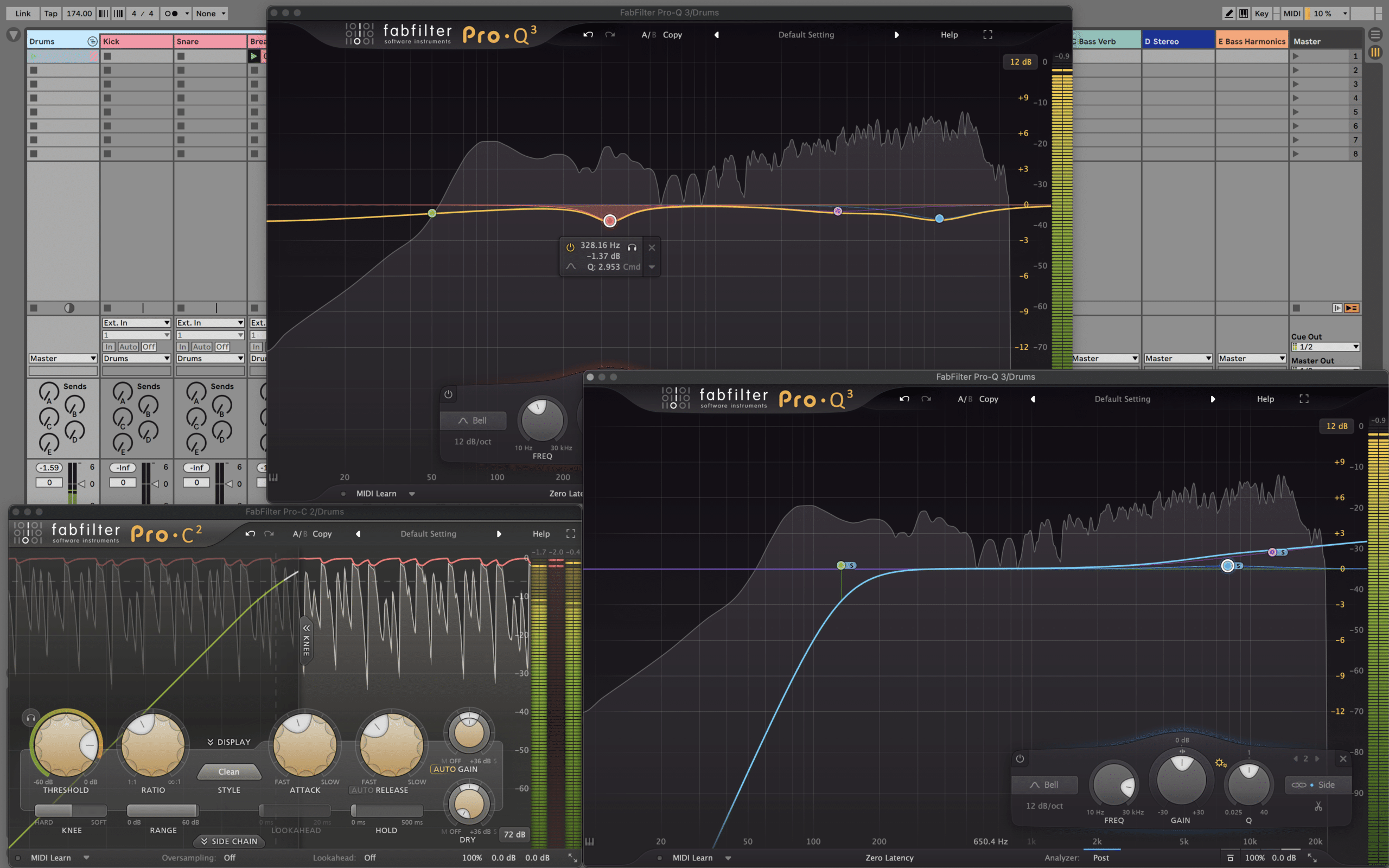Open Drums track output Master dropdown

click(62, 358)
